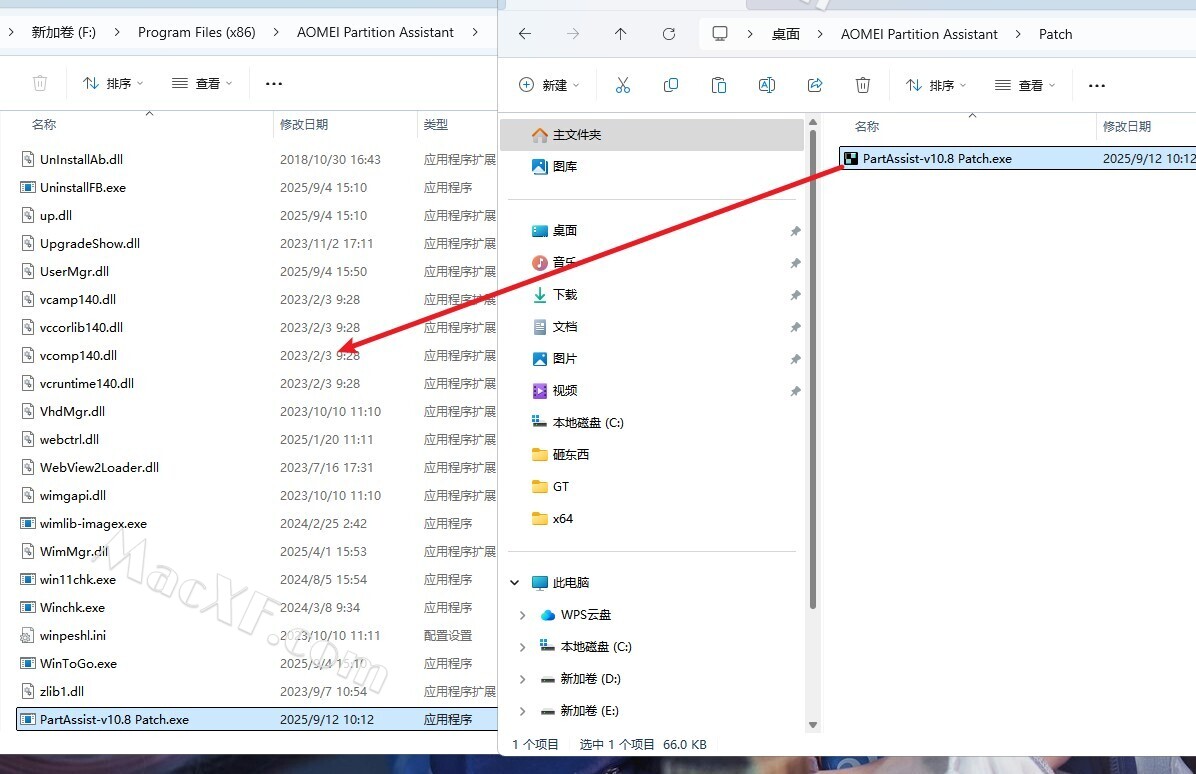Expand the WPS云盘 tree node
The image size is (1196, 774).
[522, 615]
